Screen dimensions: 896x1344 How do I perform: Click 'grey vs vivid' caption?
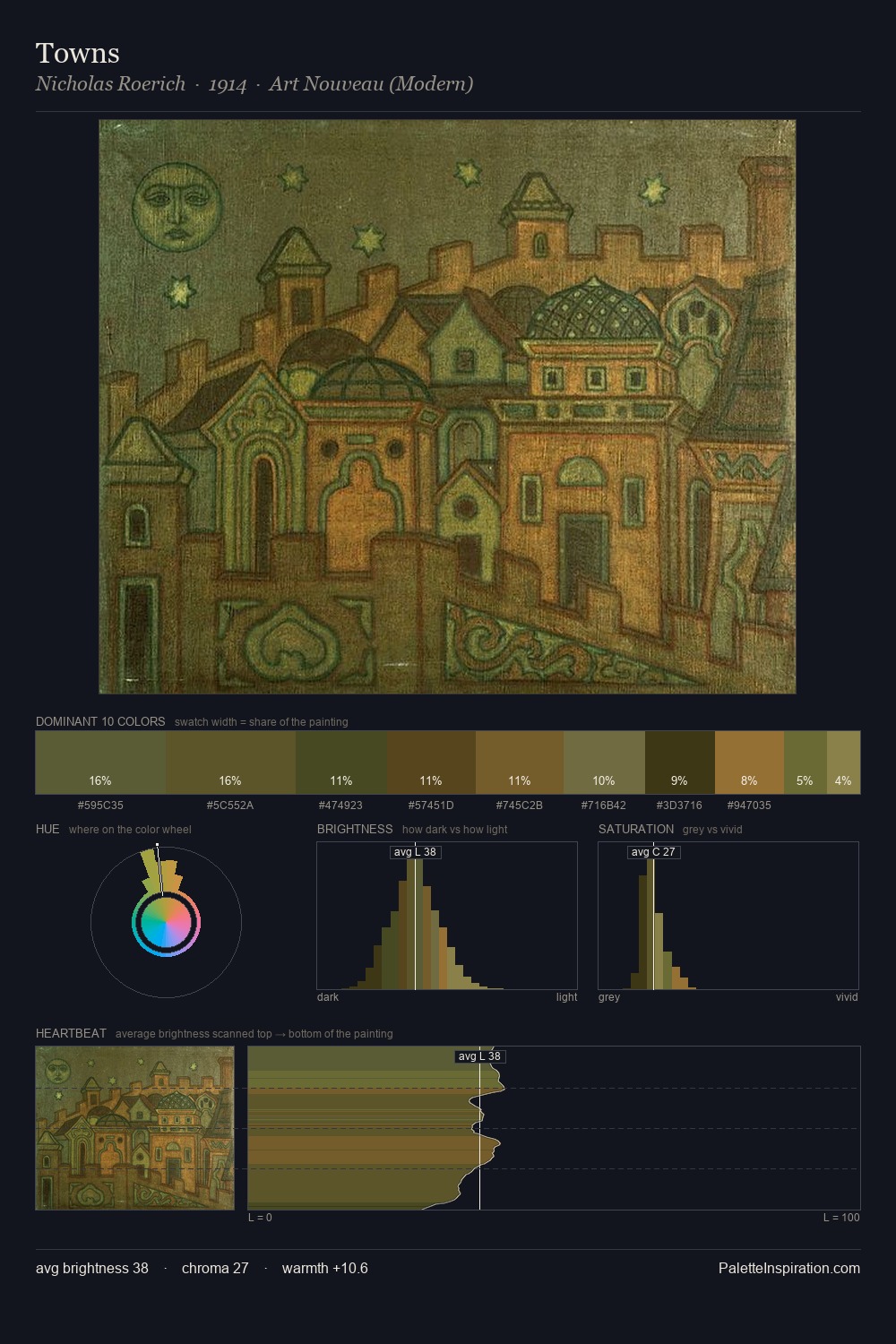[712, 830]
